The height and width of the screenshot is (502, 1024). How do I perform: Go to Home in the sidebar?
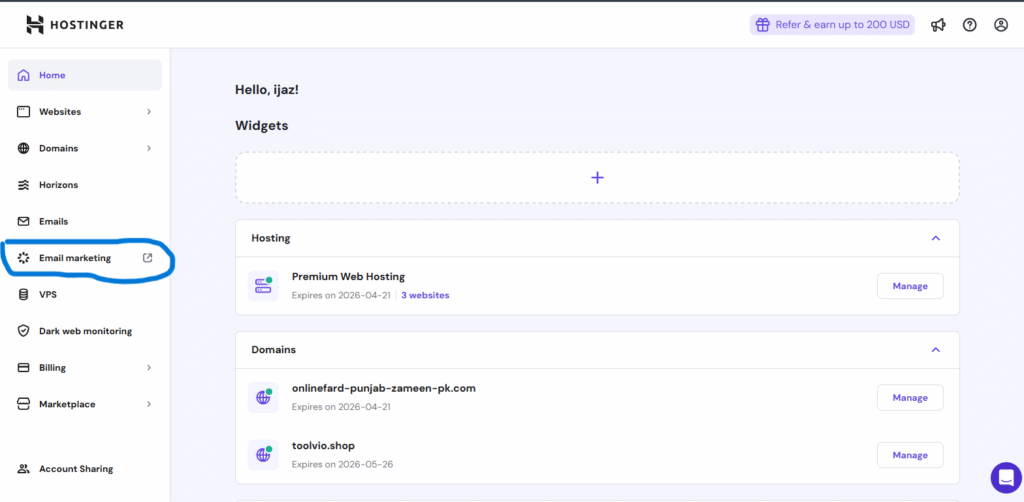pyautogui.click(x=85, y=75)
